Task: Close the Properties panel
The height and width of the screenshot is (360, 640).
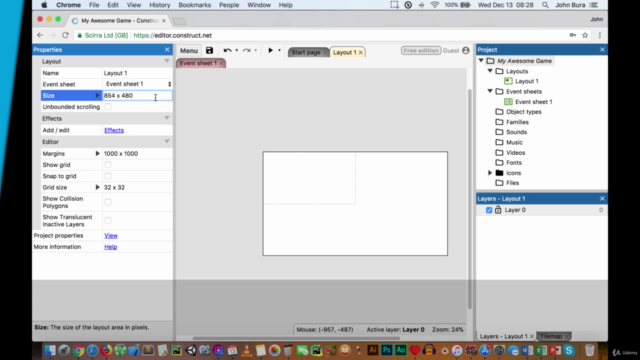Action: coord(167,49)
